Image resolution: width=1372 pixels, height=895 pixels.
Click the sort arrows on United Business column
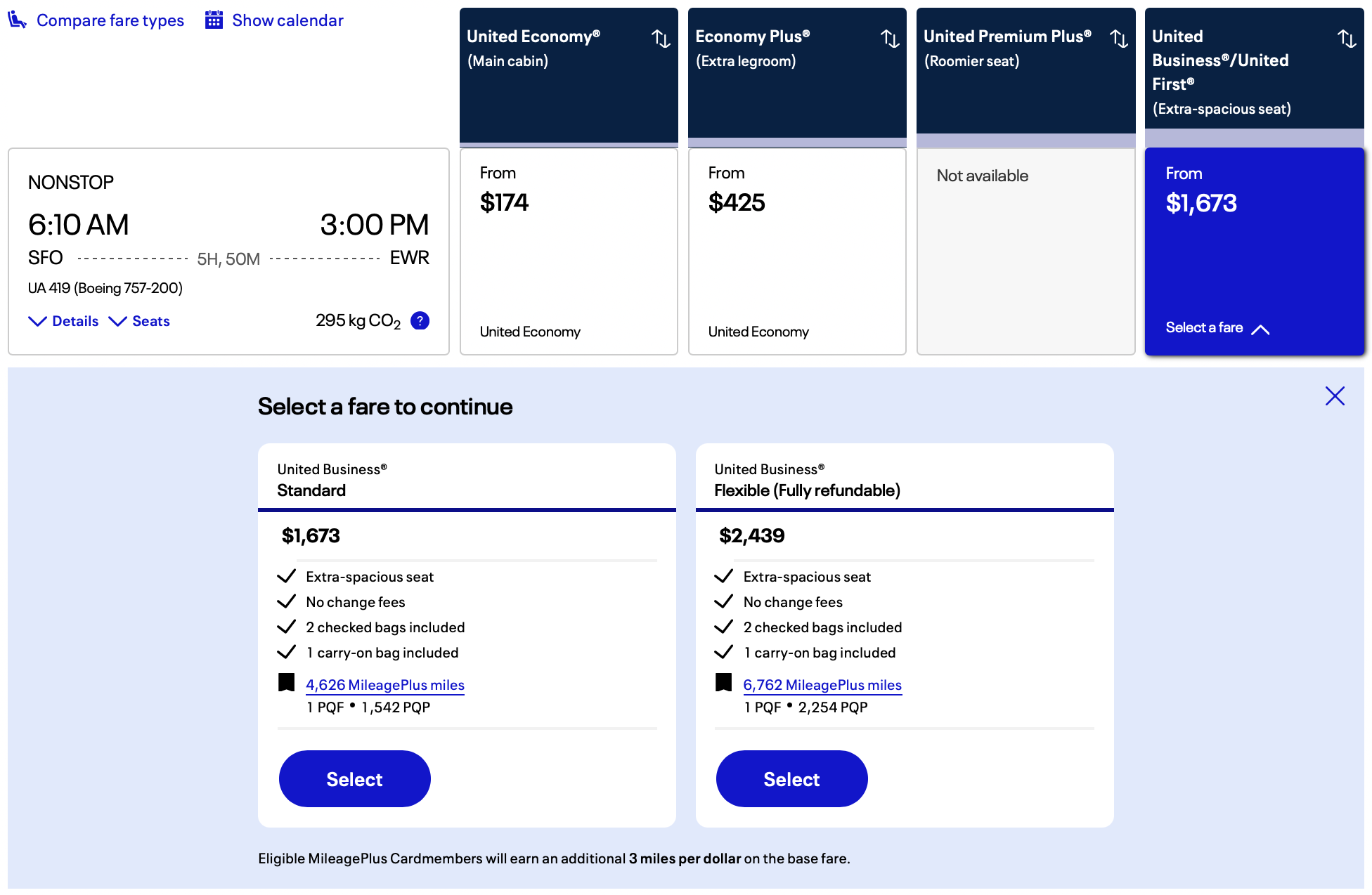[1347, 40]
